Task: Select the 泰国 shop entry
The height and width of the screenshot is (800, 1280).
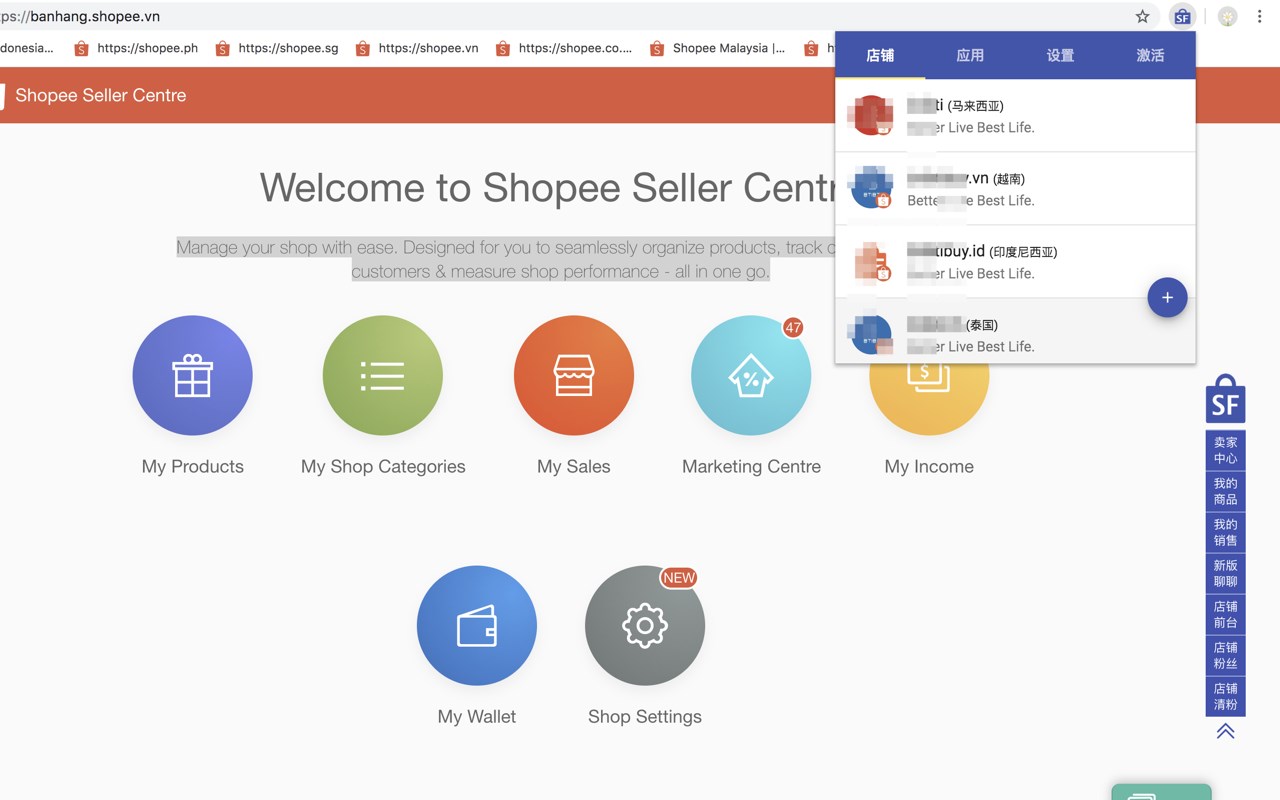Action: click(1015, 331)
